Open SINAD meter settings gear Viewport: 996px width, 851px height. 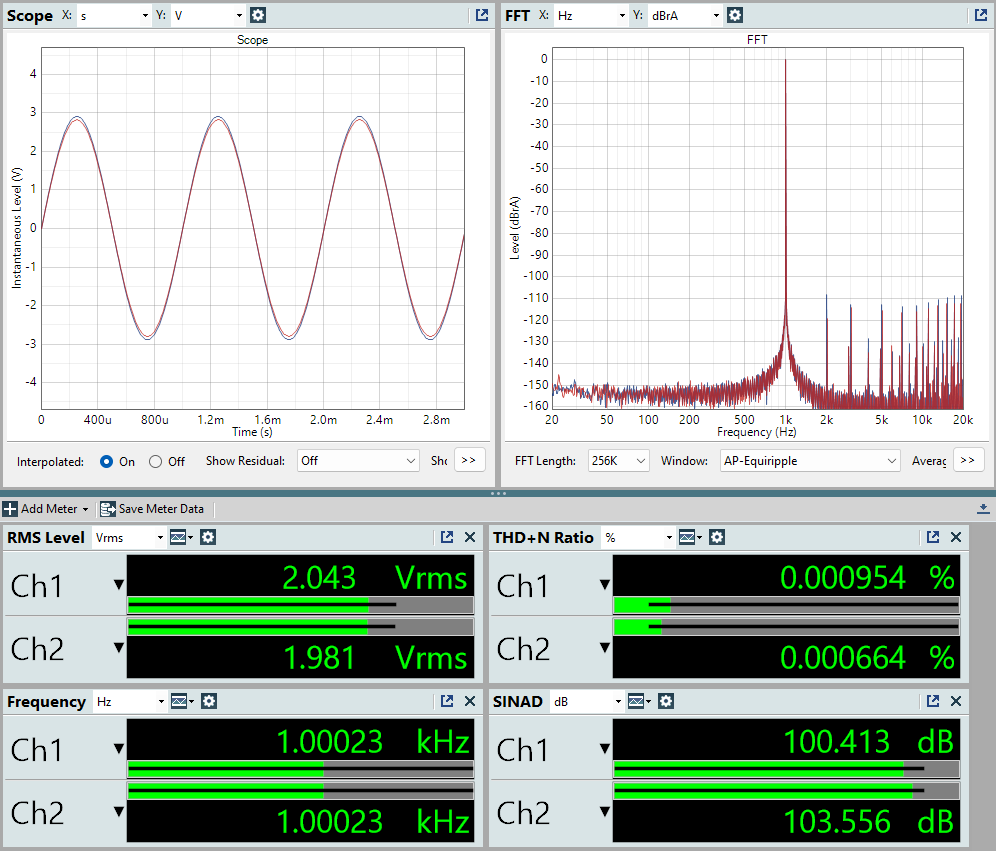666,701
